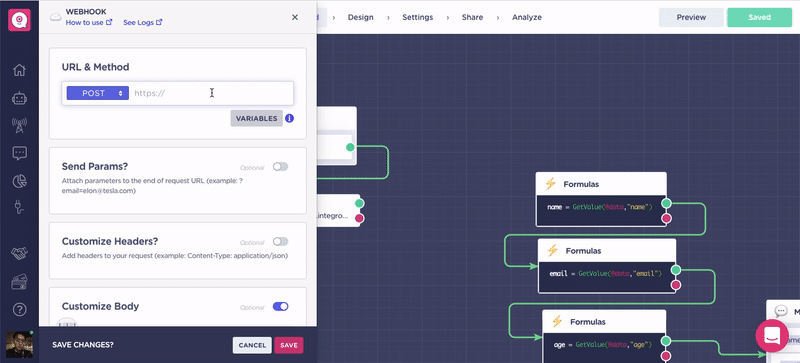
Task: Click the user avatar photo
Action: (19, 345)
